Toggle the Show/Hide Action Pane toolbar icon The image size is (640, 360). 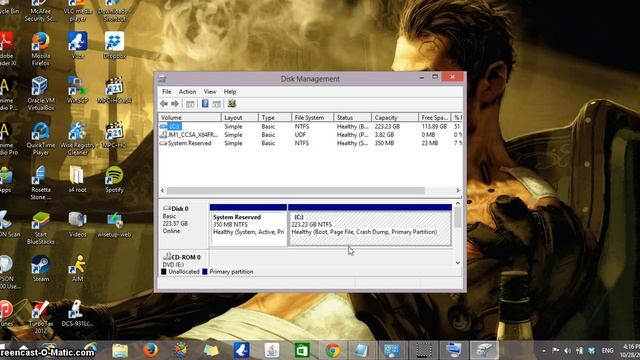tap(217, 104)
